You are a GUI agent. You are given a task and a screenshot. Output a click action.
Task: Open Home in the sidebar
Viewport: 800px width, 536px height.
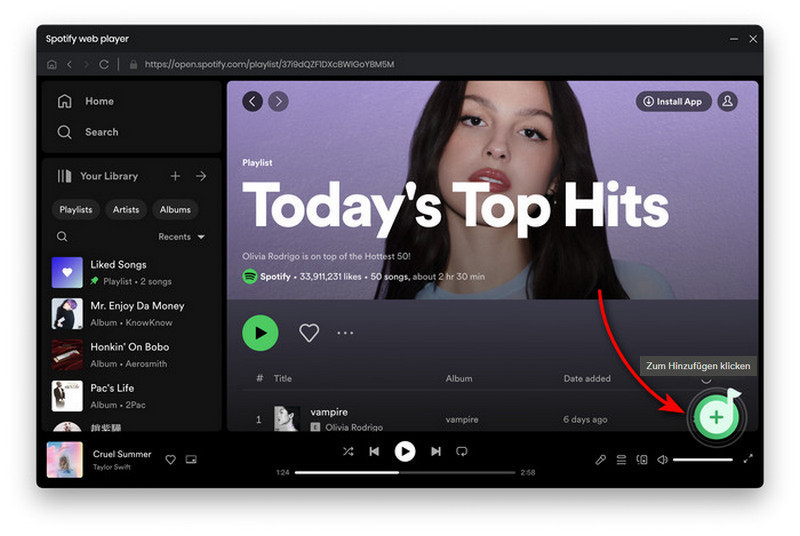pos(86,101)
